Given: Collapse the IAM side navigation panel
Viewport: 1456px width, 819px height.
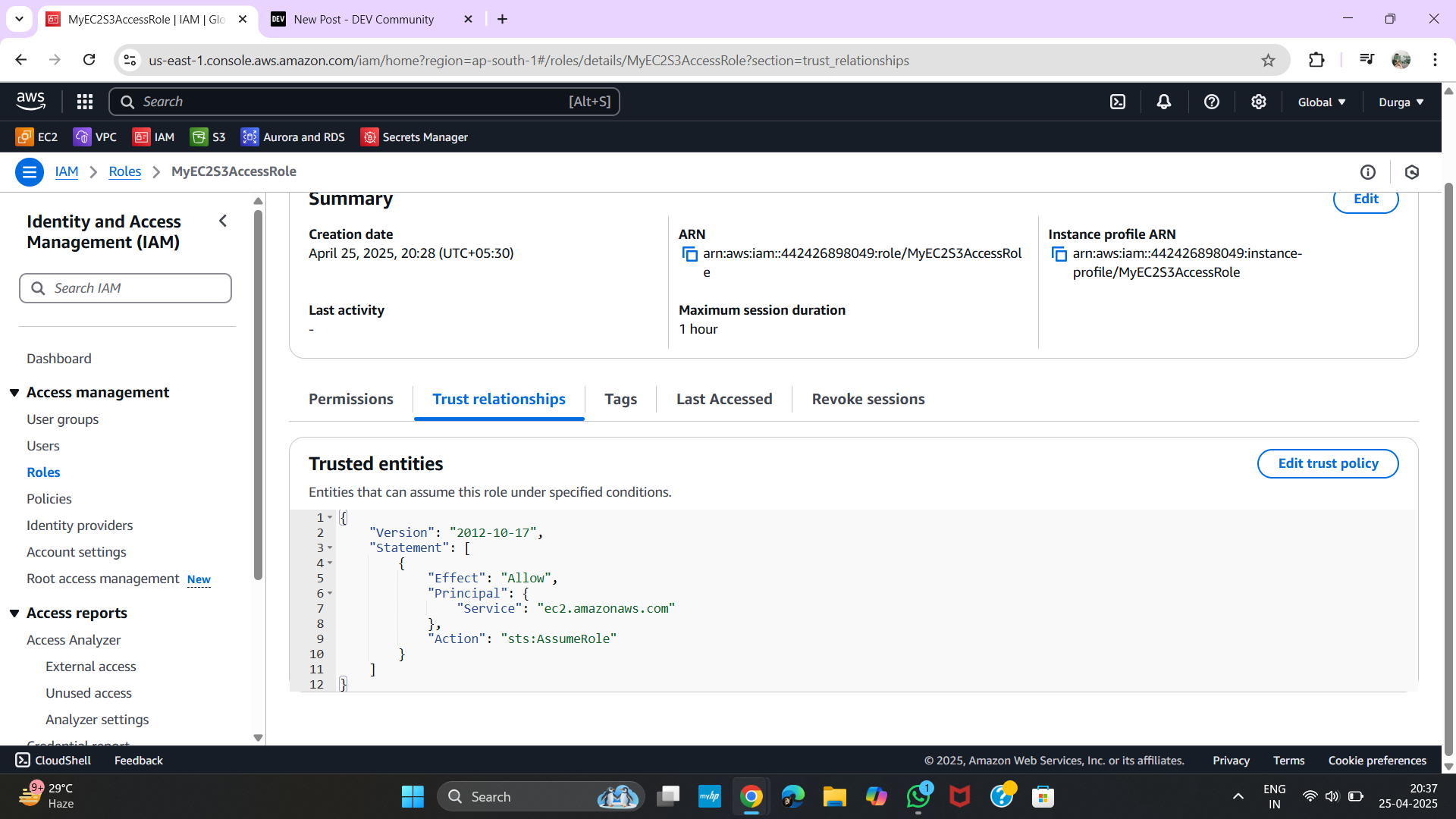Looking at the screenshot, I should 223,221.
